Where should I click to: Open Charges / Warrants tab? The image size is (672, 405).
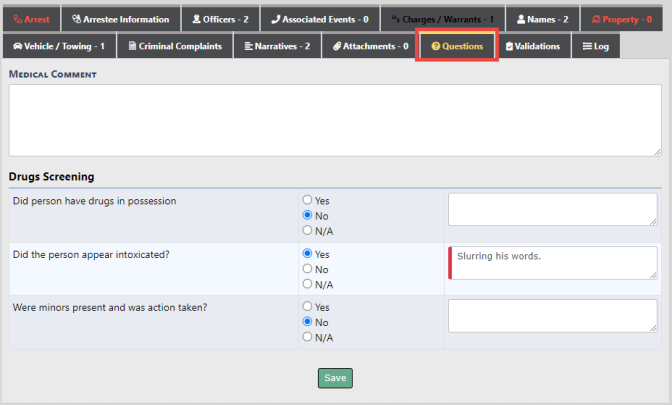(442, 19)
